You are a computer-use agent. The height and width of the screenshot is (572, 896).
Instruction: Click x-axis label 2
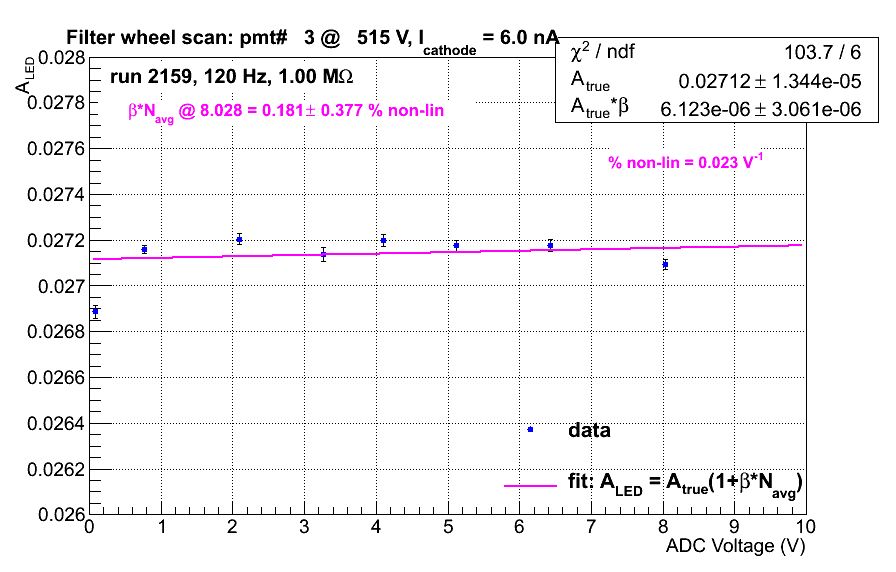(x=232, y=526)
